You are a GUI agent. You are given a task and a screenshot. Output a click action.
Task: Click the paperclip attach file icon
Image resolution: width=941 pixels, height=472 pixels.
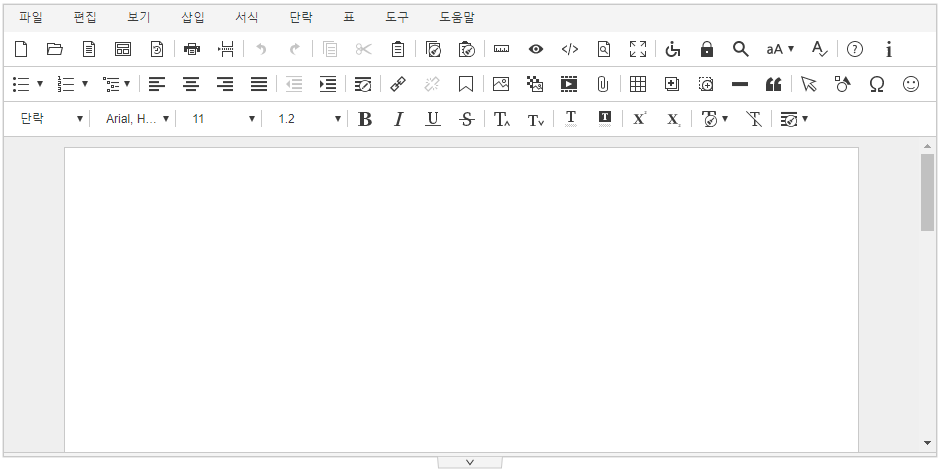pyautogui.click(x=603, y=84)
